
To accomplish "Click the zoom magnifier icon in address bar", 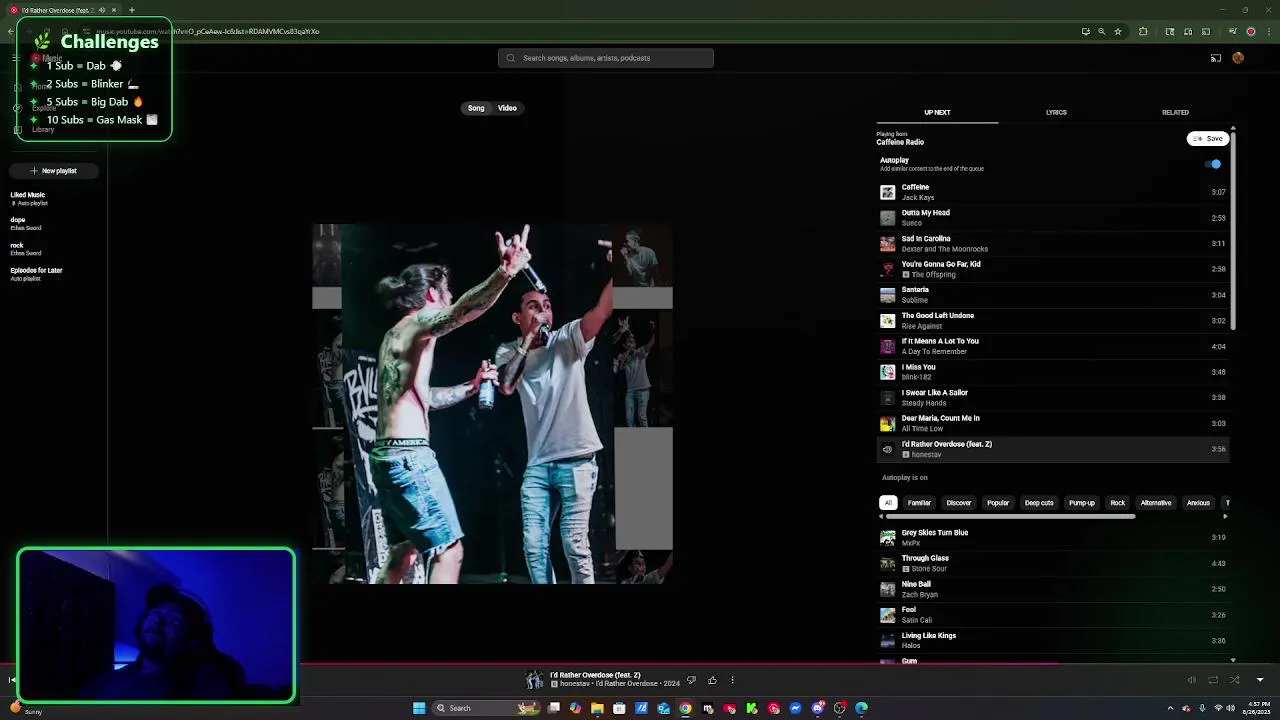I will pyautogui.click(x=1102, y=31).
